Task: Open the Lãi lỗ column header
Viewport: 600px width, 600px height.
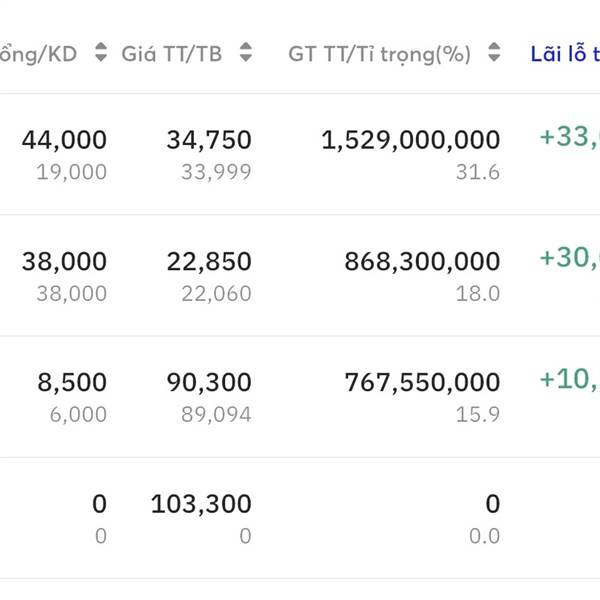Action: tap(565, 54)
